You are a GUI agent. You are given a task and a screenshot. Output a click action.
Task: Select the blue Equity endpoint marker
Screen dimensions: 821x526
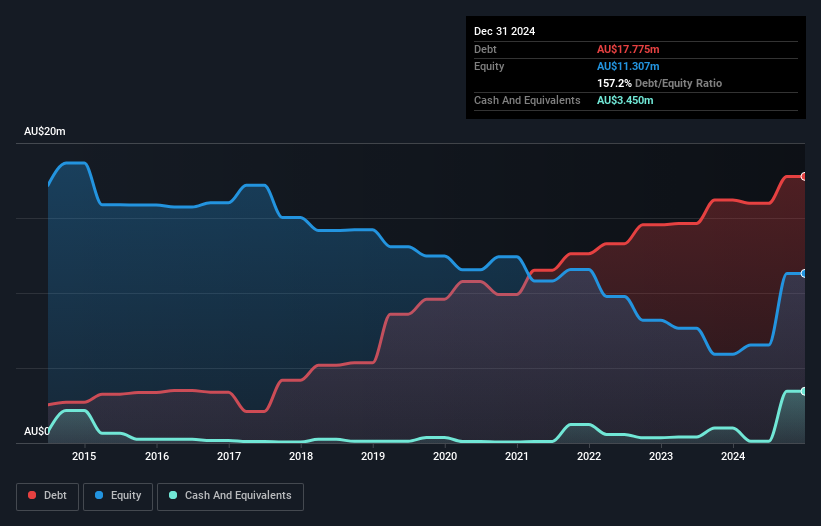click(804, 274)
